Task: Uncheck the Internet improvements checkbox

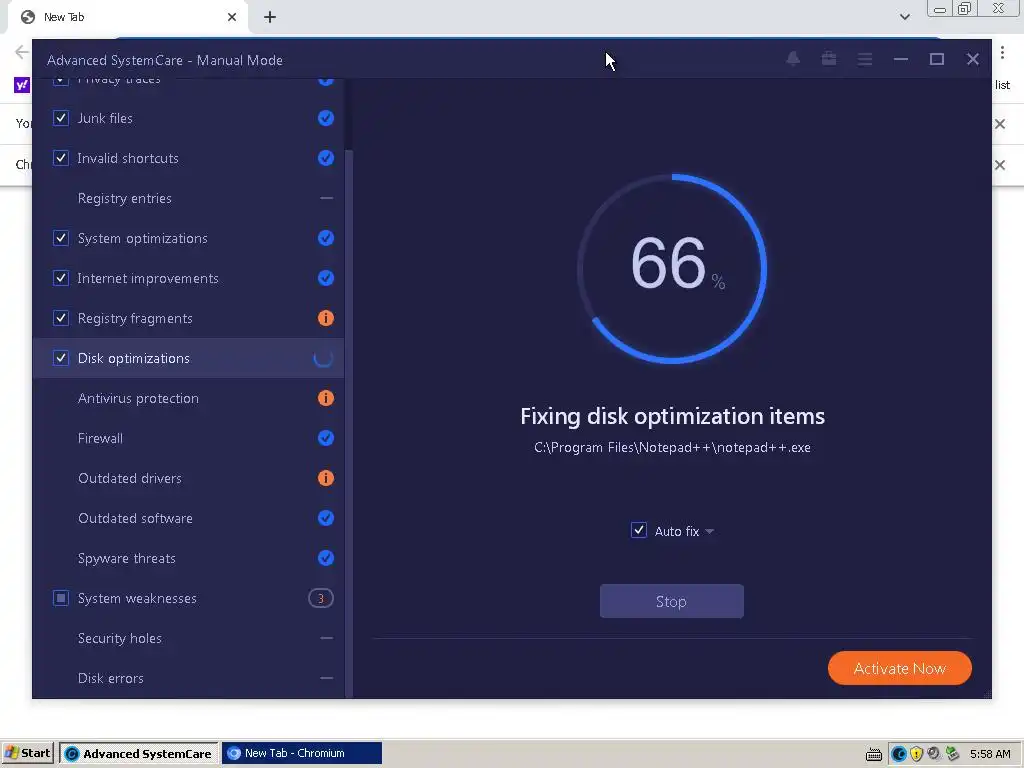Action: 61,278
